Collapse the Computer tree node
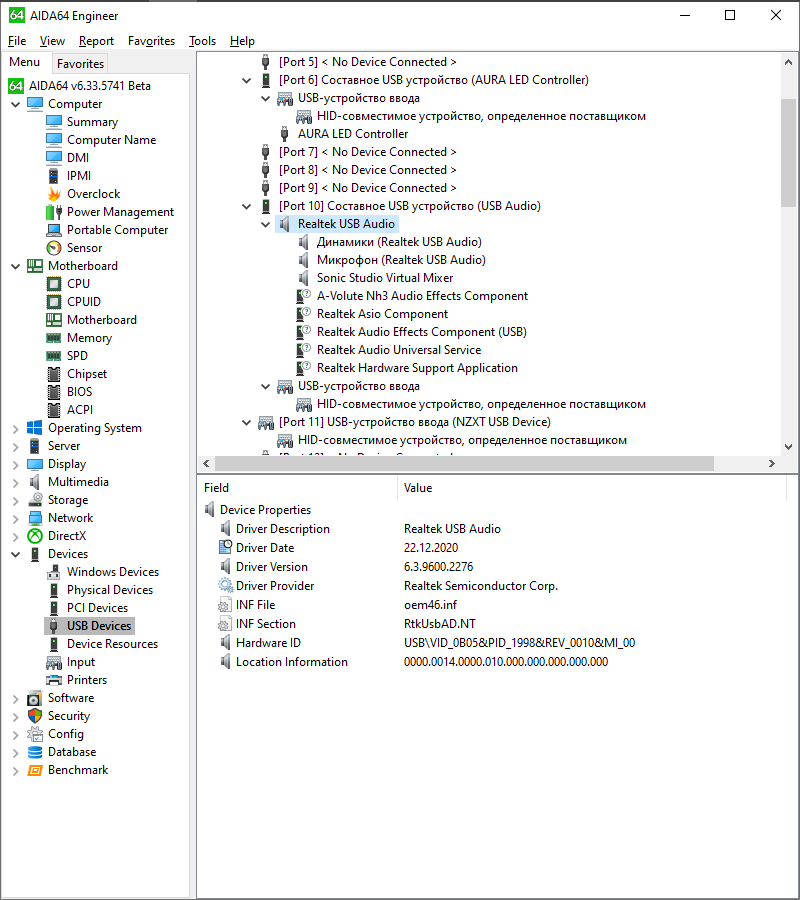The width and height of the screenshot is (800, 900). click(x=15, y=104)
